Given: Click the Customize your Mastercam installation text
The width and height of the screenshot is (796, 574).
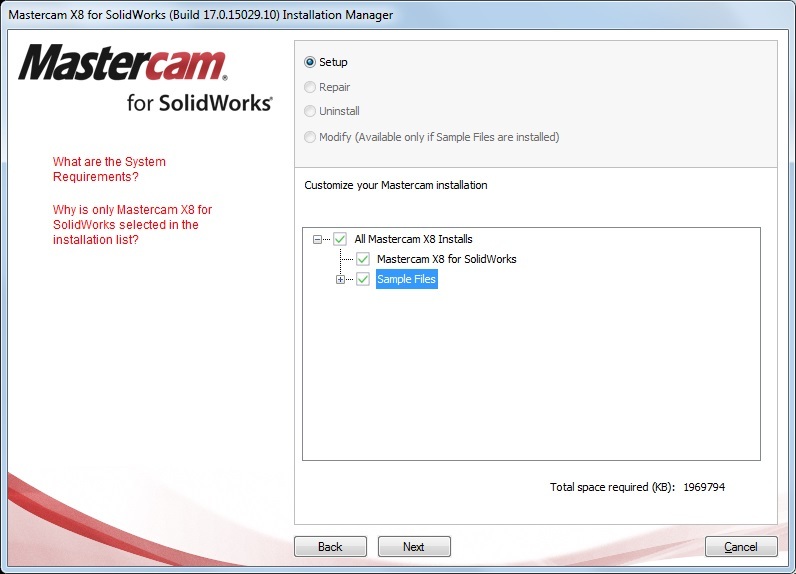Looking at the screenshot, I should 396,185.
